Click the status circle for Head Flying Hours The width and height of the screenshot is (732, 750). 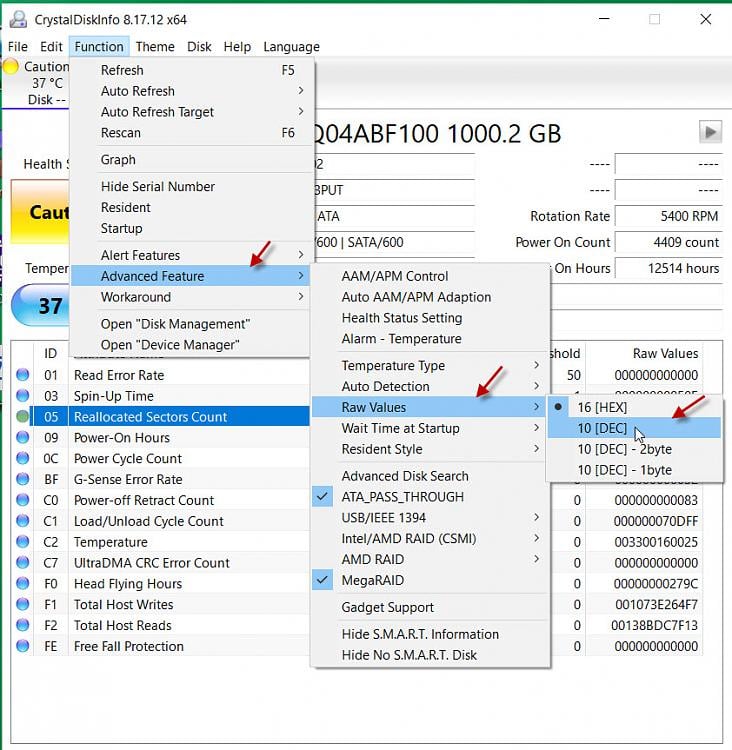[x=22, y=583]
